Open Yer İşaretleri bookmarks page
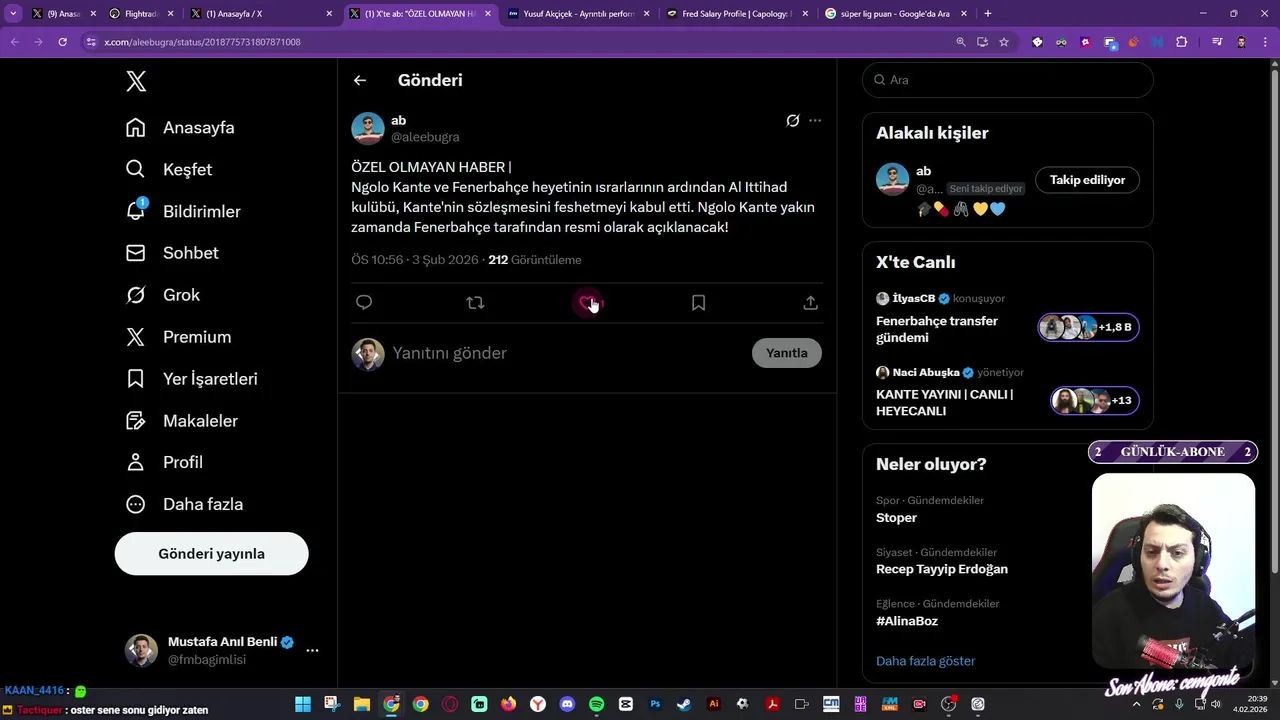The image size is (1280, 720). (192, 379)
